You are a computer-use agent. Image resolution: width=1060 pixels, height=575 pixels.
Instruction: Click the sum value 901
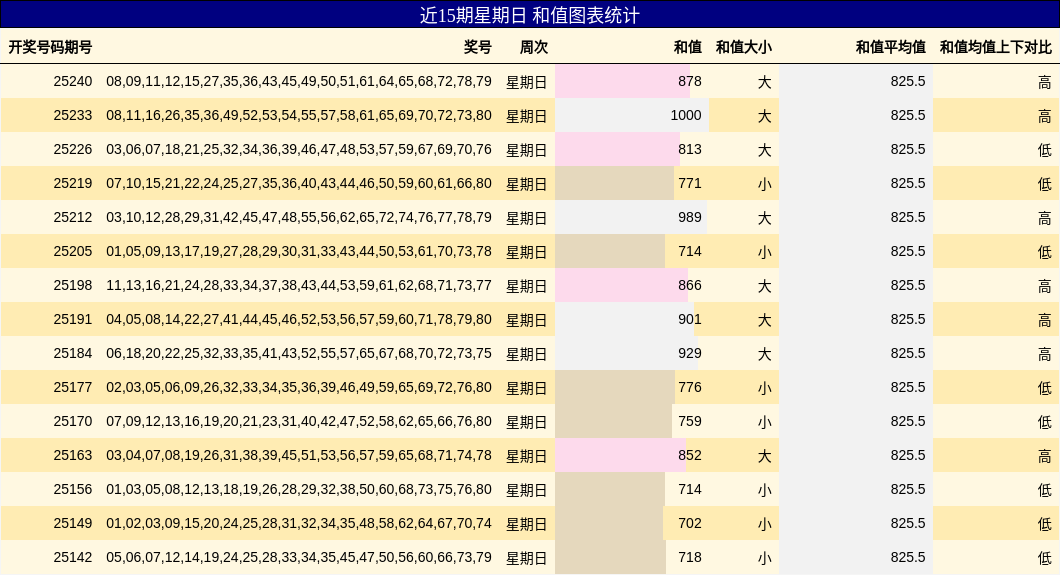click(x=690, y=320)
